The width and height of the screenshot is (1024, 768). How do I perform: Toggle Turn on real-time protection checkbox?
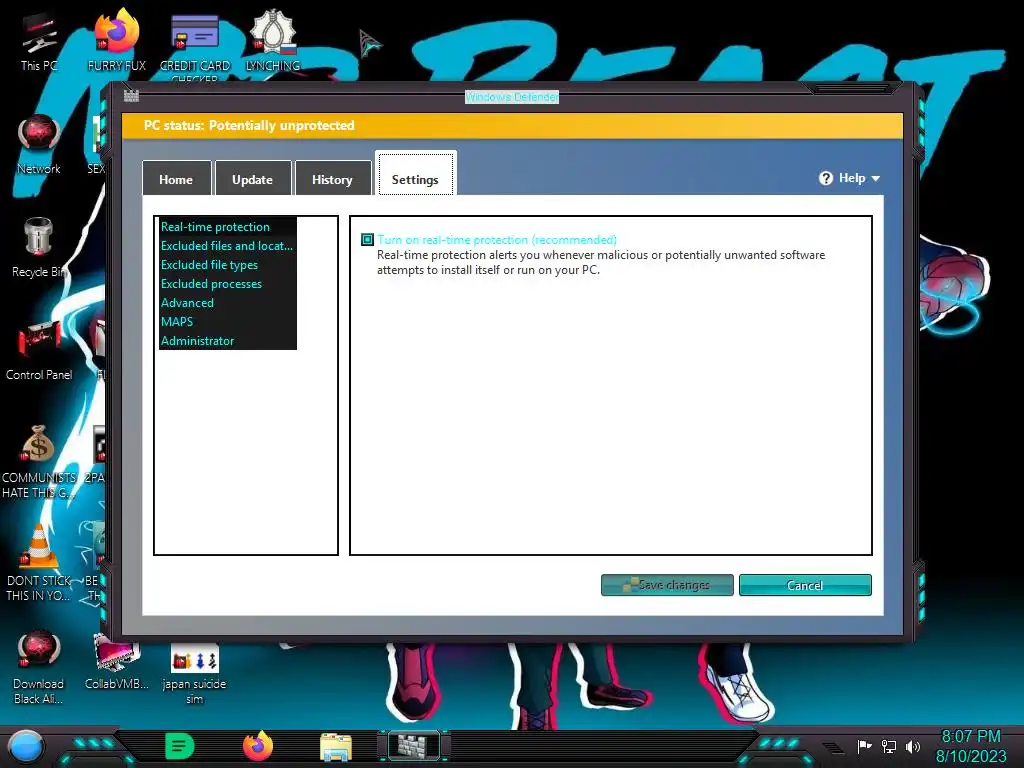point(368,240)
